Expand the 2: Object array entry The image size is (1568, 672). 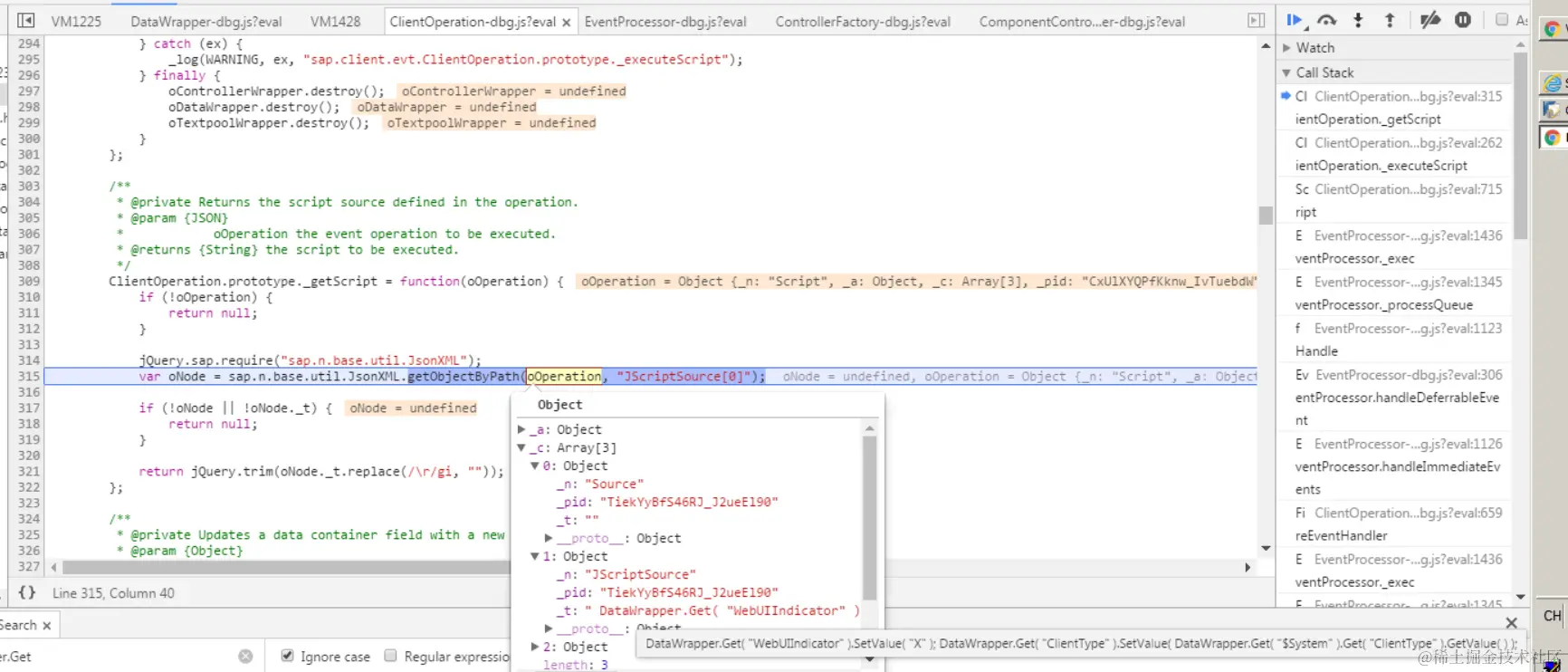pyautogui.click(x=534, y=647)
